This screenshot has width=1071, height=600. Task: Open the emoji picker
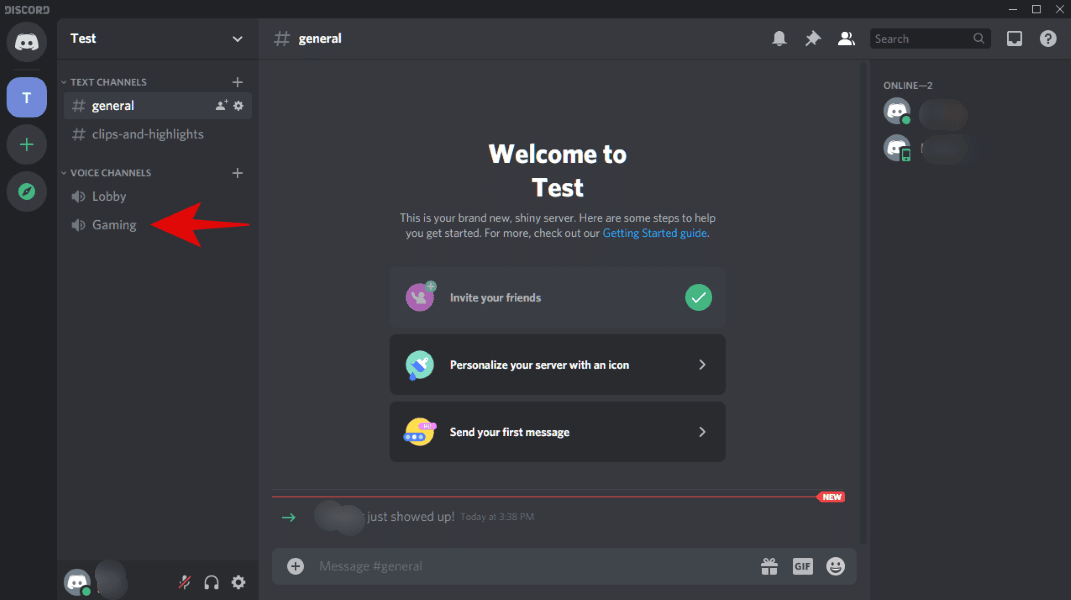[835, 566]
